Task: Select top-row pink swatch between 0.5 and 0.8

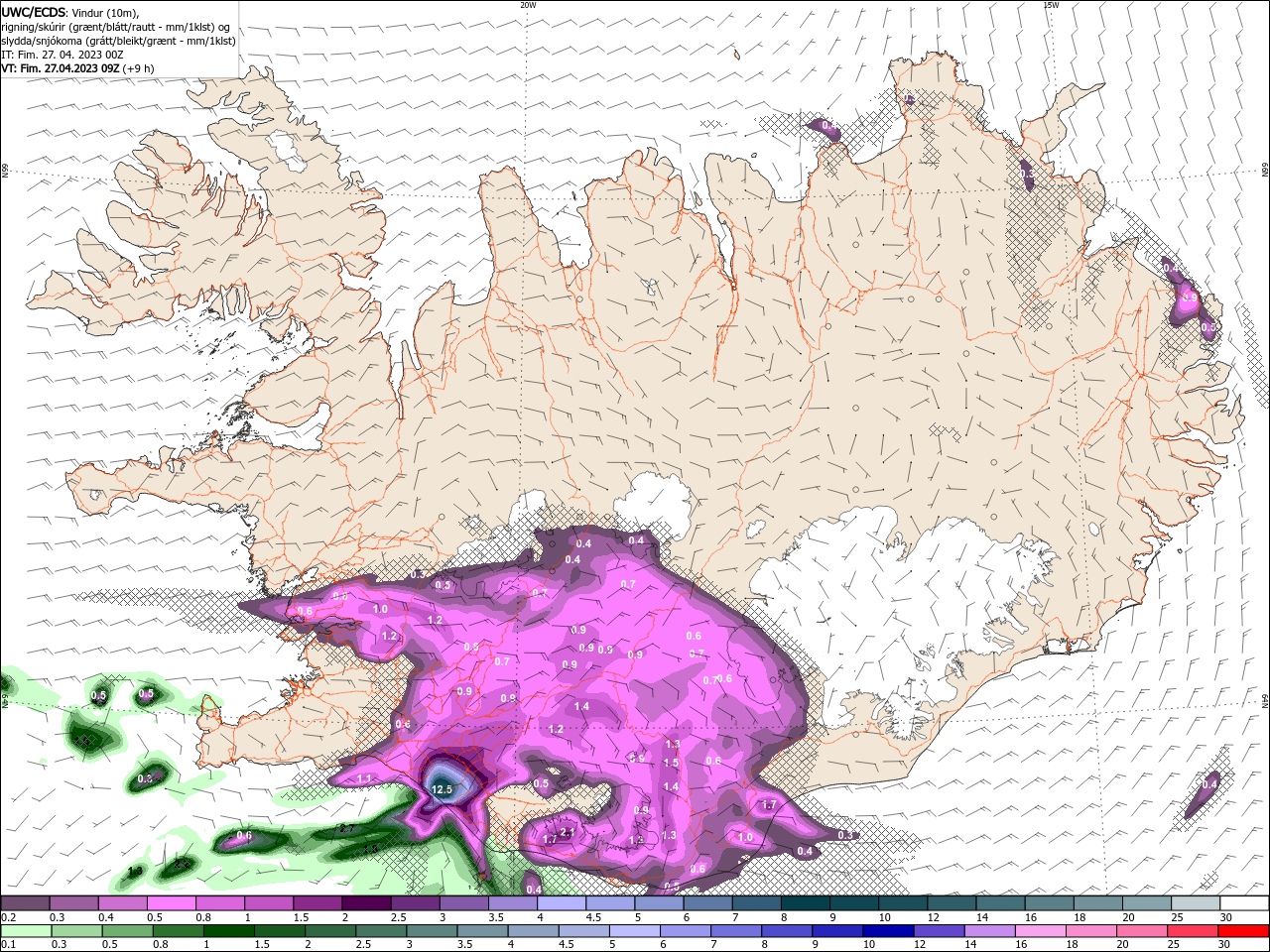Action: pos(172,903)
